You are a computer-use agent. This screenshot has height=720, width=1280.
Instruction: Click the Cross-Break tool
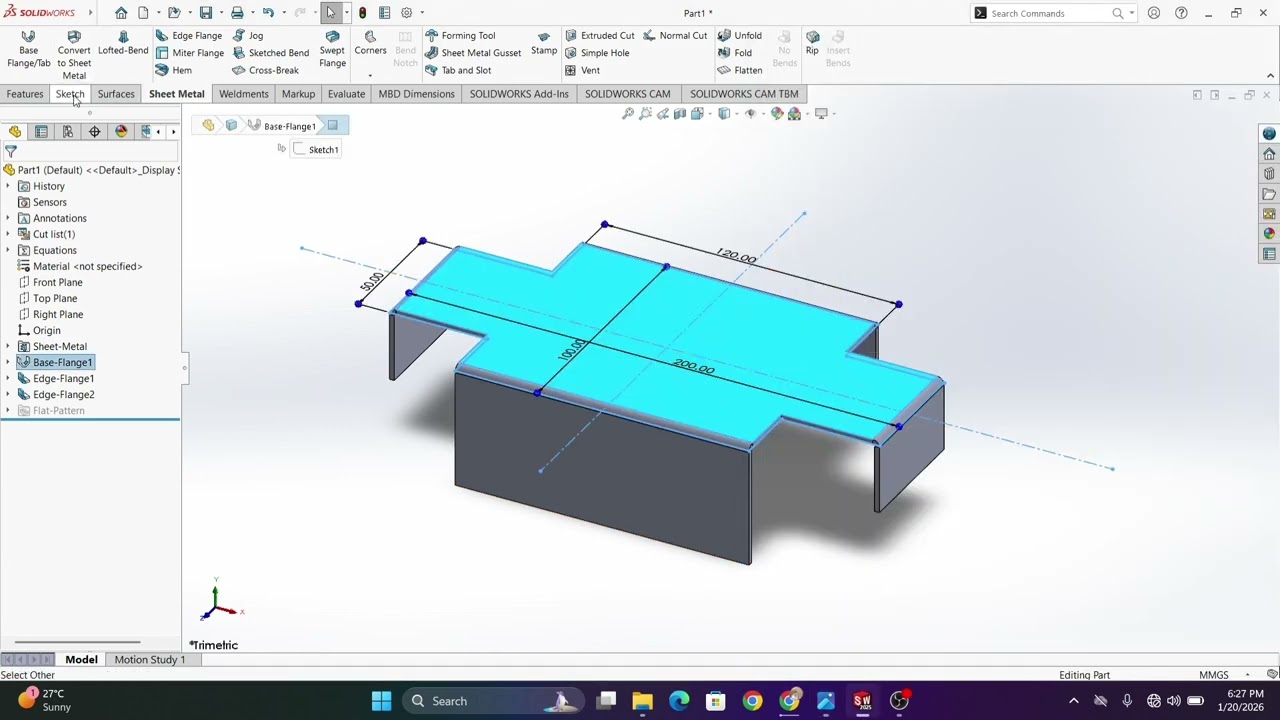pos(266,70)
